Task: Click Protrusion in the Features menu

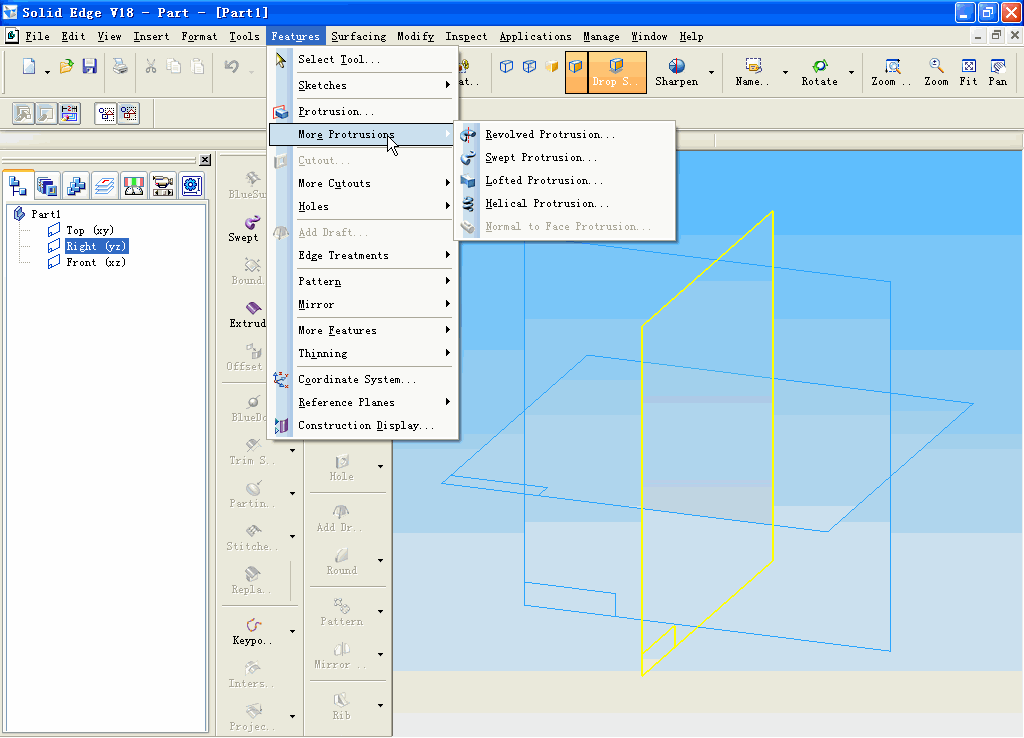Action: pos(363,112)
